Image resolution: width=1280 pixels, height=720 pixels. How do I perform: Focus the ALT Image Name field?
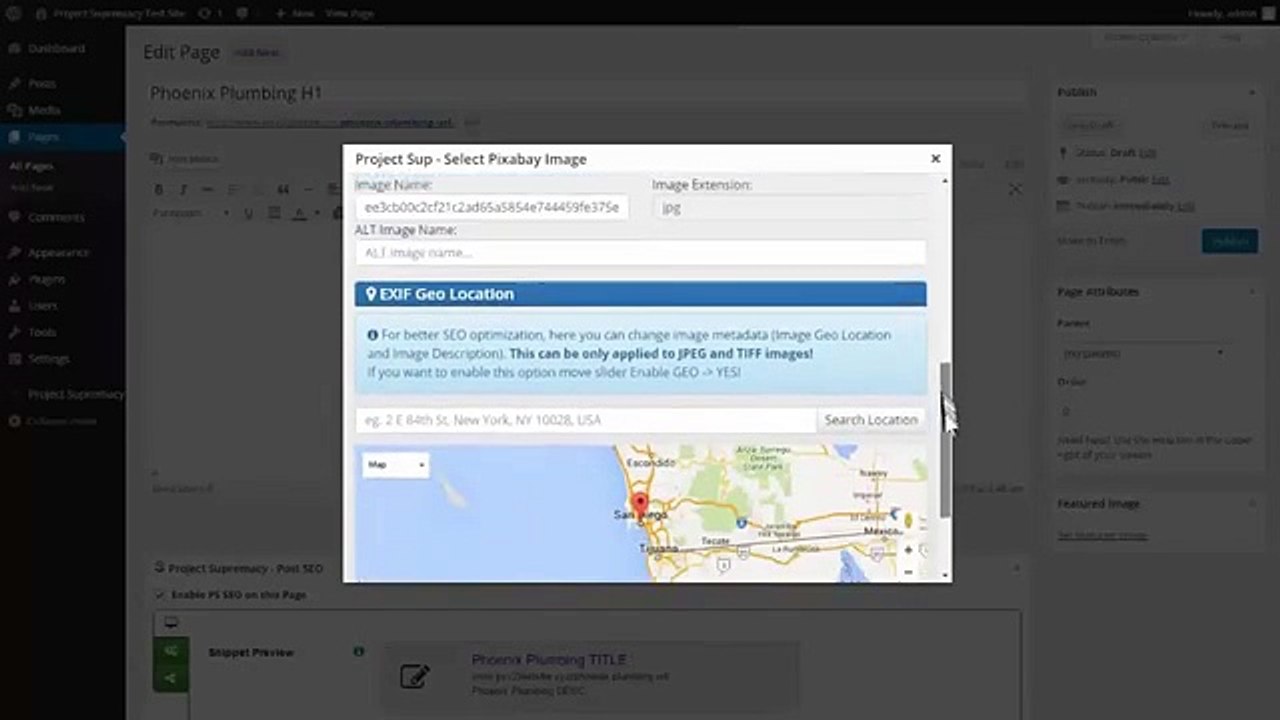[x=640, y=252]
